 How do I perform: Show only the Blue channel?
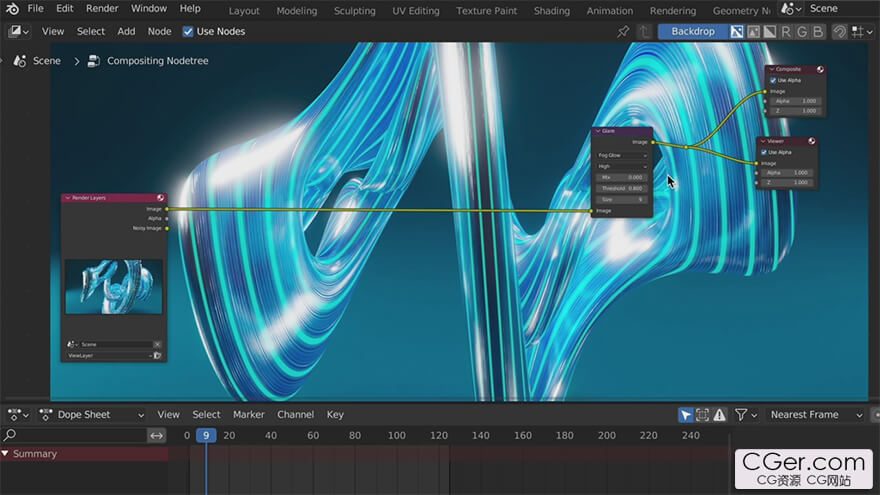pos(818,32)
